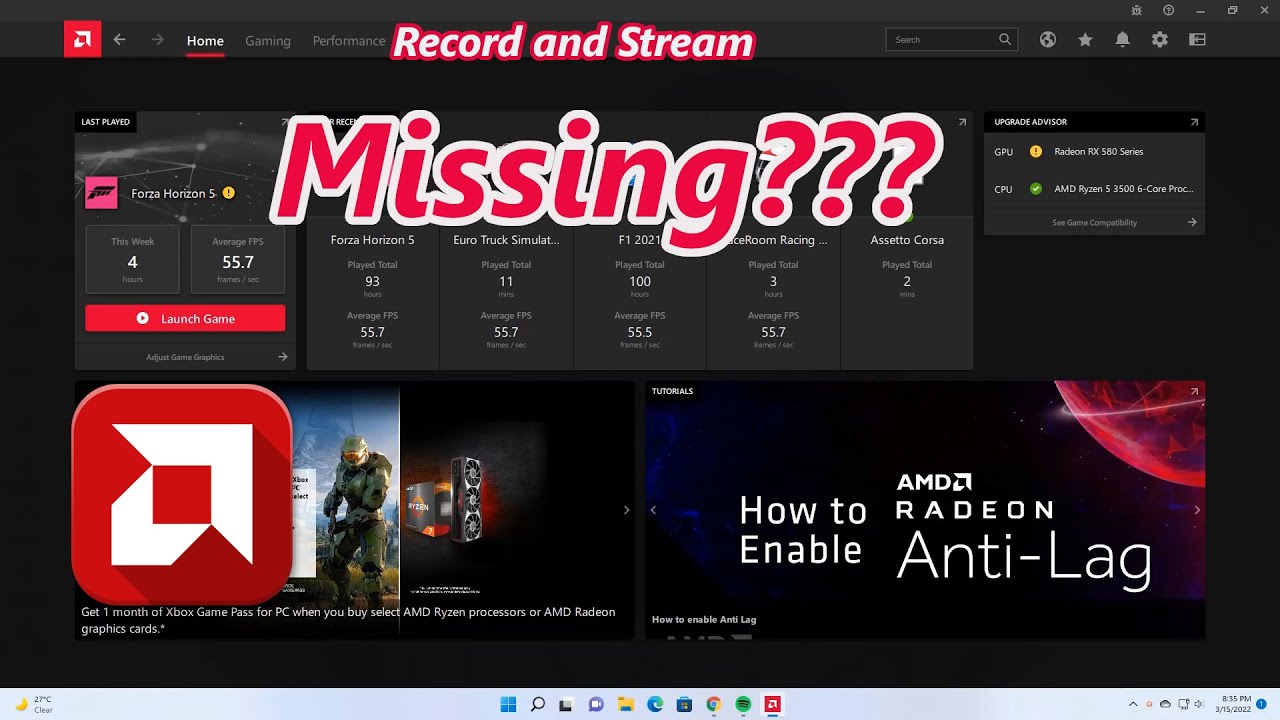Open the F1 2021 game column

click(640, 290)
